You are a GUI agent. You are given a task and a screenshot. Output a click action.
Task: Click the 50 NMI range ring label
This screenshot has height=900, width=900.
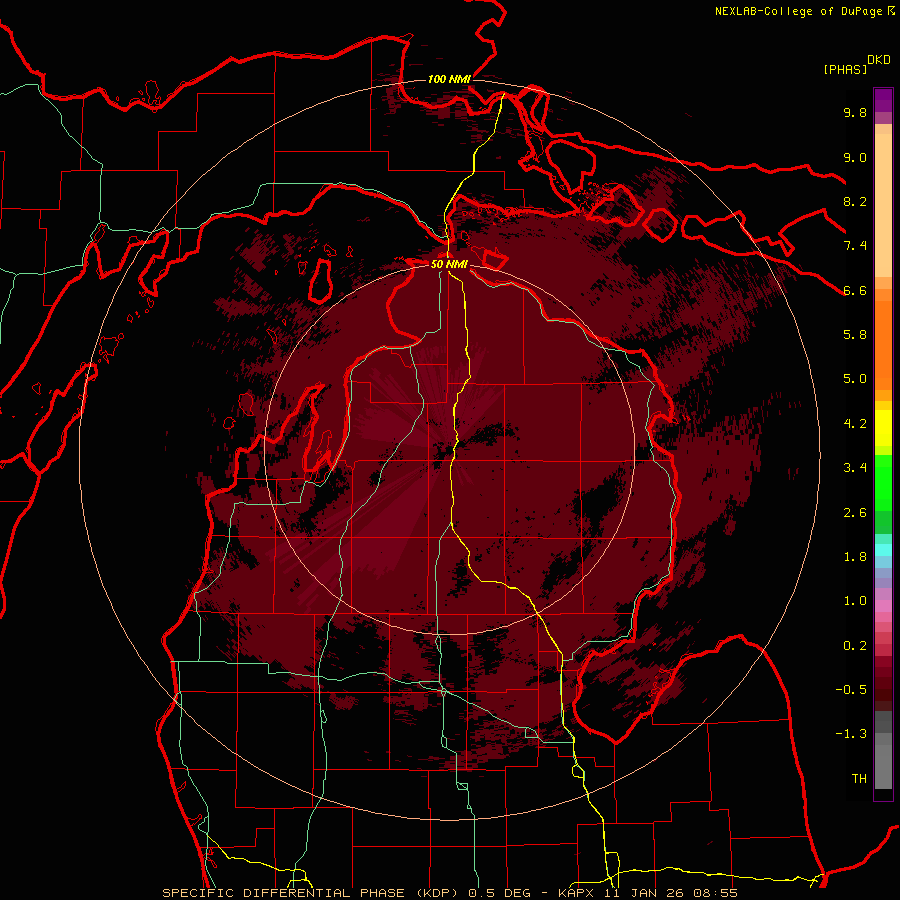point(449,264)
